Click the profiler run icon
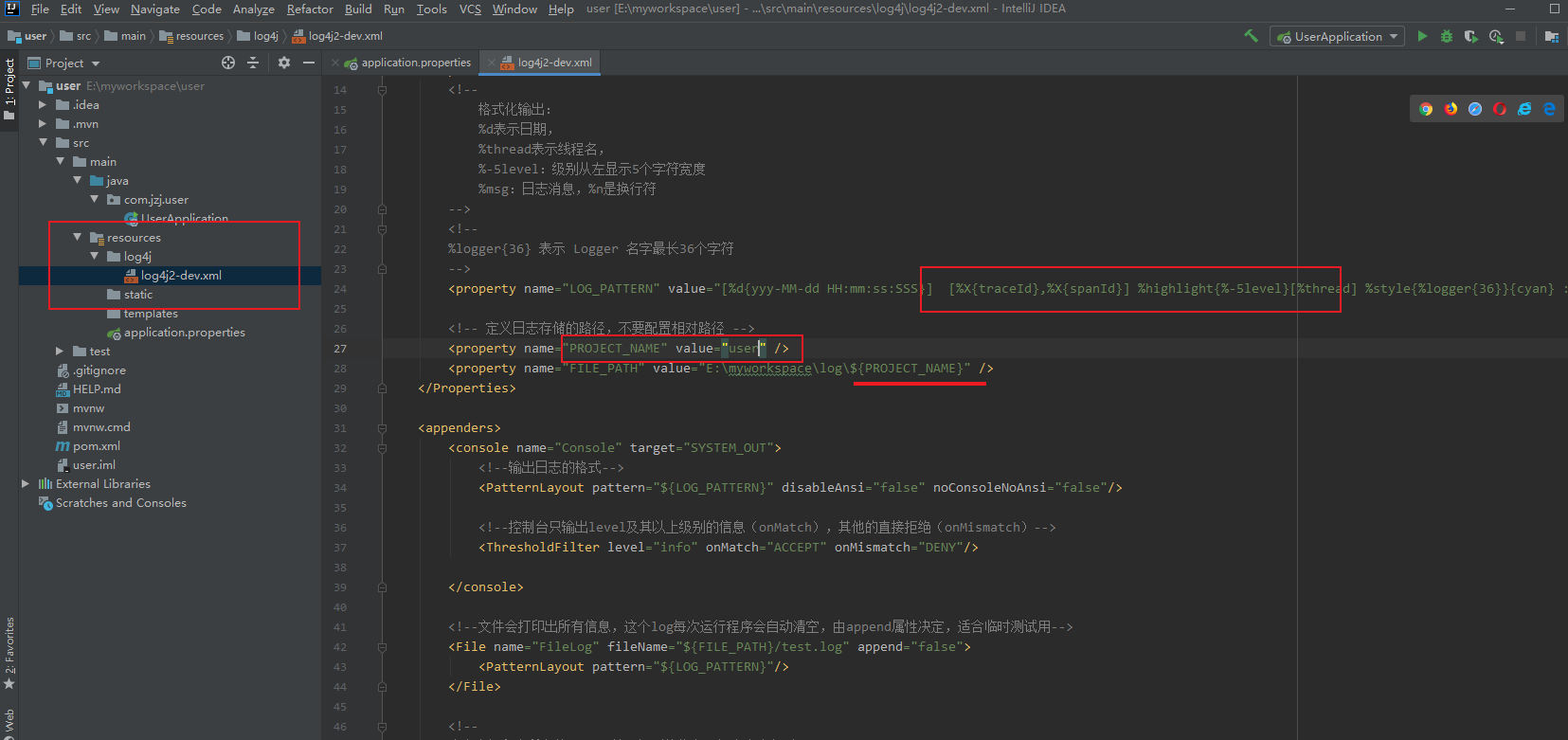This screenshot has height=740, width=1568. pyautogui.click(x=1496, y=36)
